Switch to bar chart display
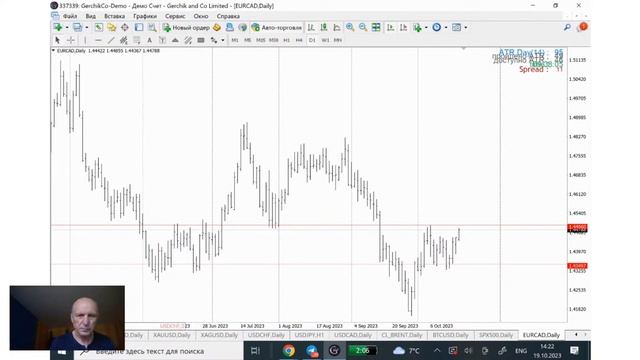 pos(311,27)
